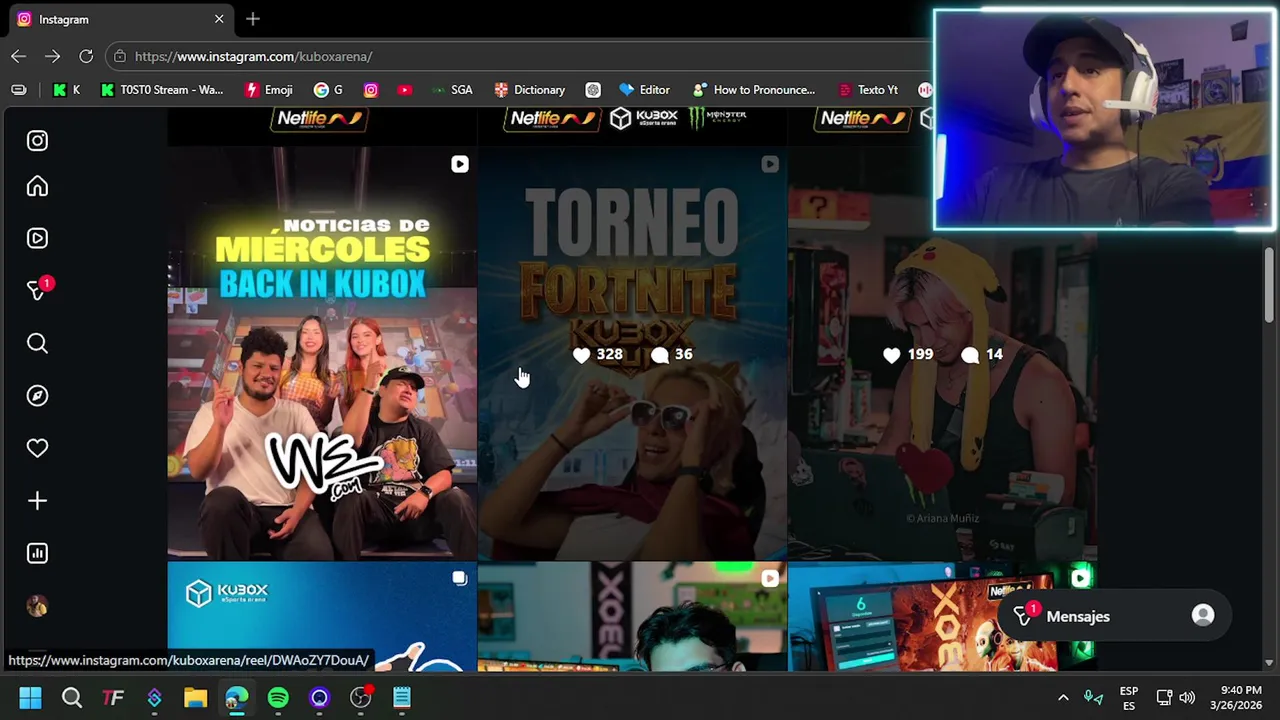Open volume control in system tray
This screenshot has height=720, width=1280.
point(1187,697)
